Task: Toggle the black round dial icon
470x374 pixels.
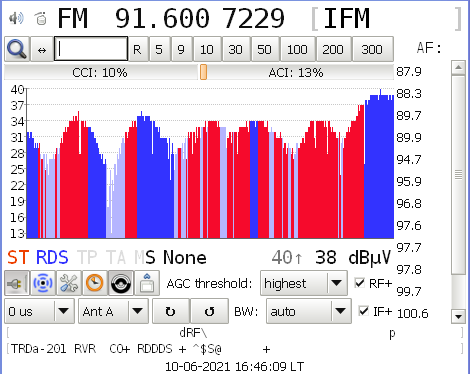Action: pos(121,283)
